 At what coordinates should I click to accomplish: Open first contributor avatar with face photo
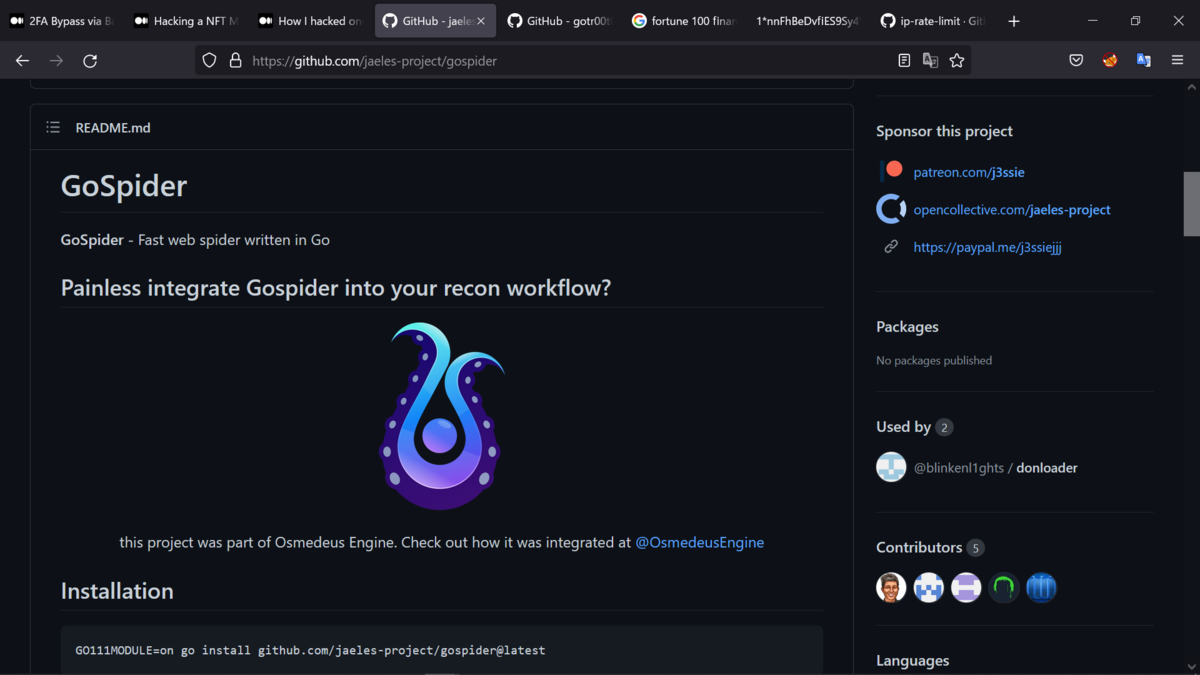click(x=891, y=588)
